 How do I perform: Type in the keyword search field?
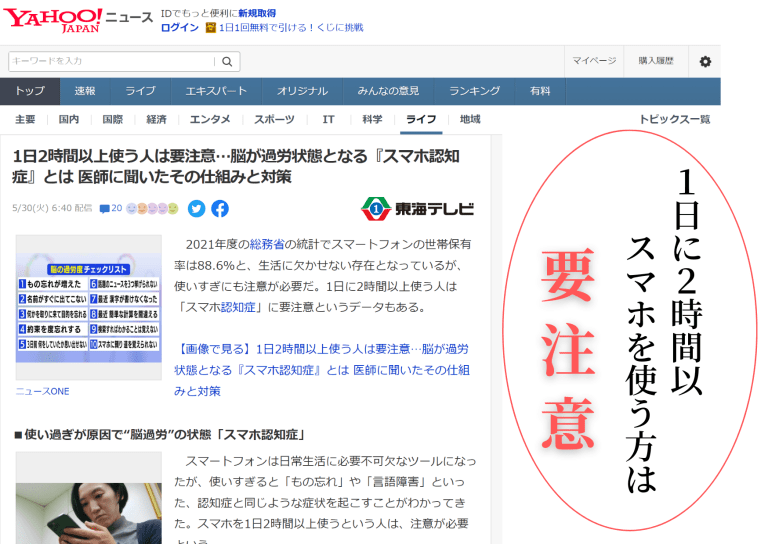(112, 62)
